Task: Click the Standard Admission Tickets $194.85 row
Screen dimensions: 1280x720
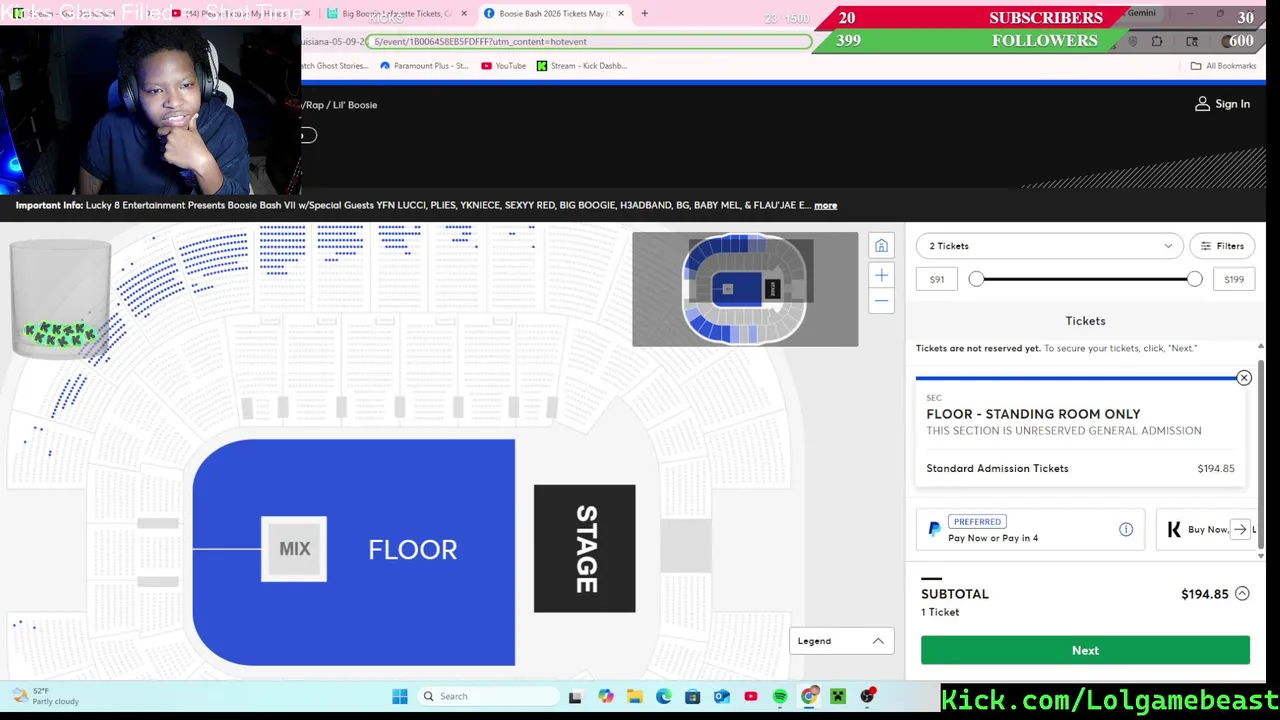Action: coord(1080,468)
